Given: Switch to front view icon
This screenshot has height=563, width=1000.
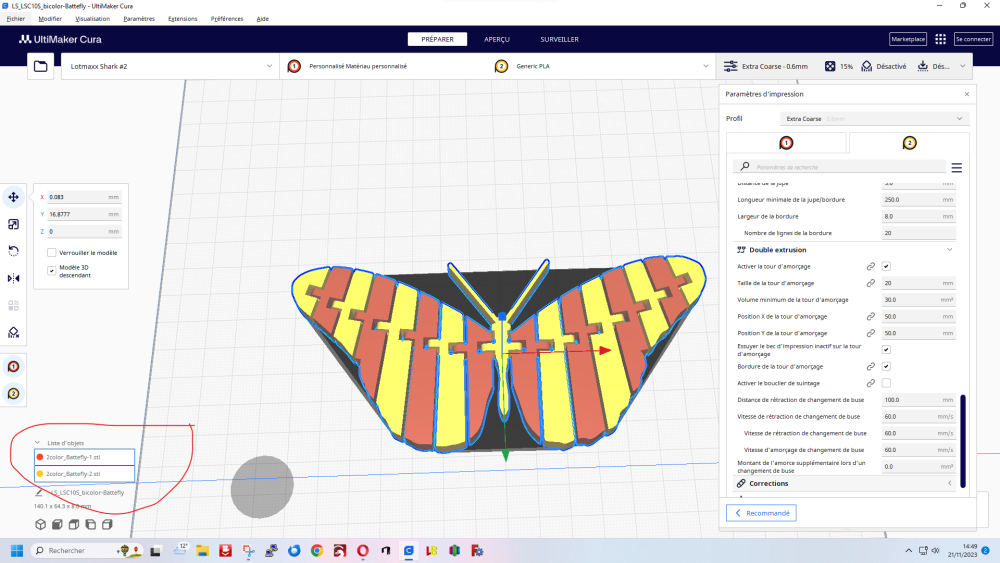Looking at the screenshot, I should 57,524.
